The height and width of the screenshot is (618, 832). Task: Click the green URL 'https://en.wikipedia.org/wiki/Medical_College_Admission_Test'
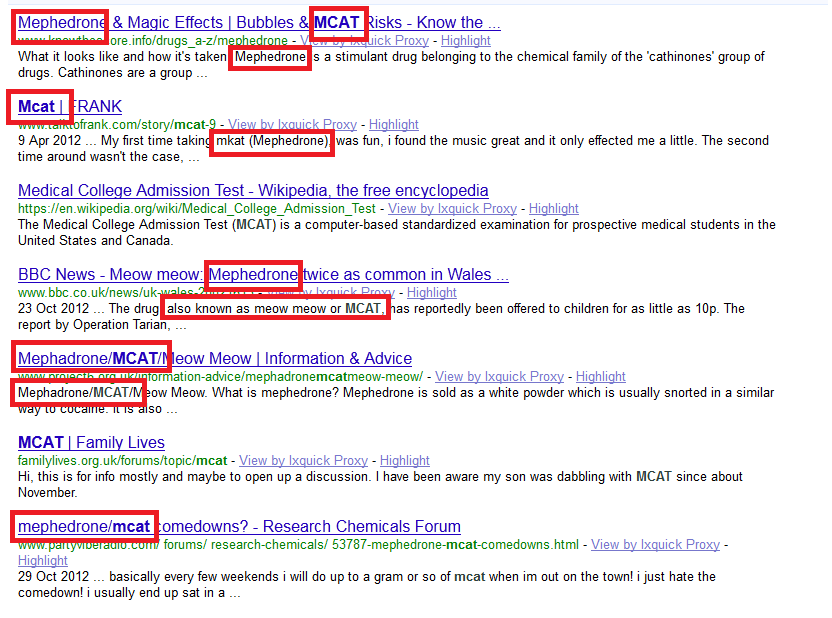coord(197,208)
